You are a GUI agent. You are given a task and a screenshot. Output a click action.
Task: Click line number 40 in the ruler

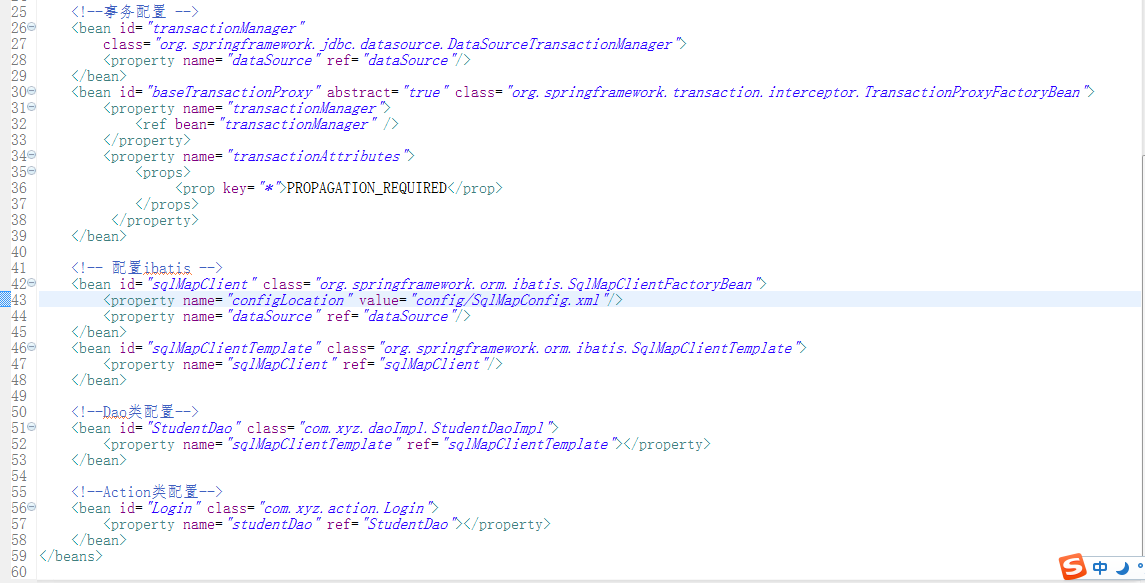click(20, 252)
